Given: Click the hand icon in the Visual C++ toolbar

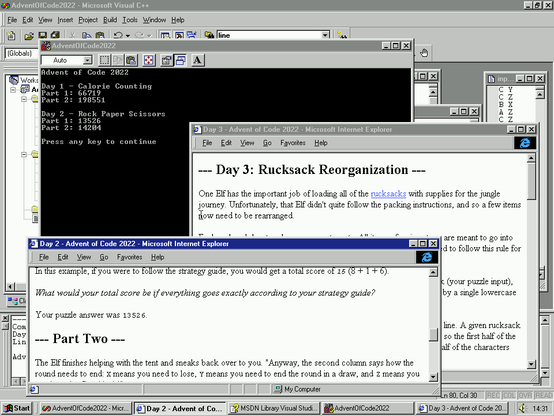Looking at the screenshot, I should click(x=424, y=53).
